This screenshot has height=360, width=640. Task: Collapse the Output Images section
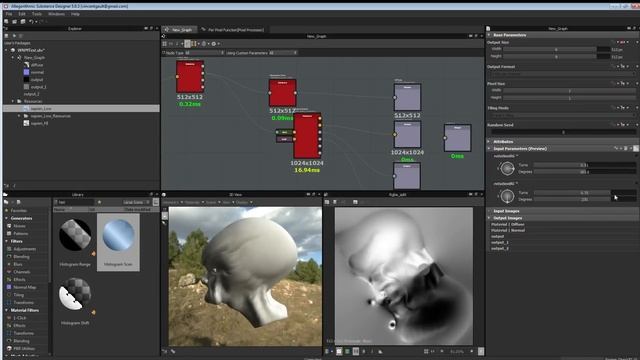(489, 218)
